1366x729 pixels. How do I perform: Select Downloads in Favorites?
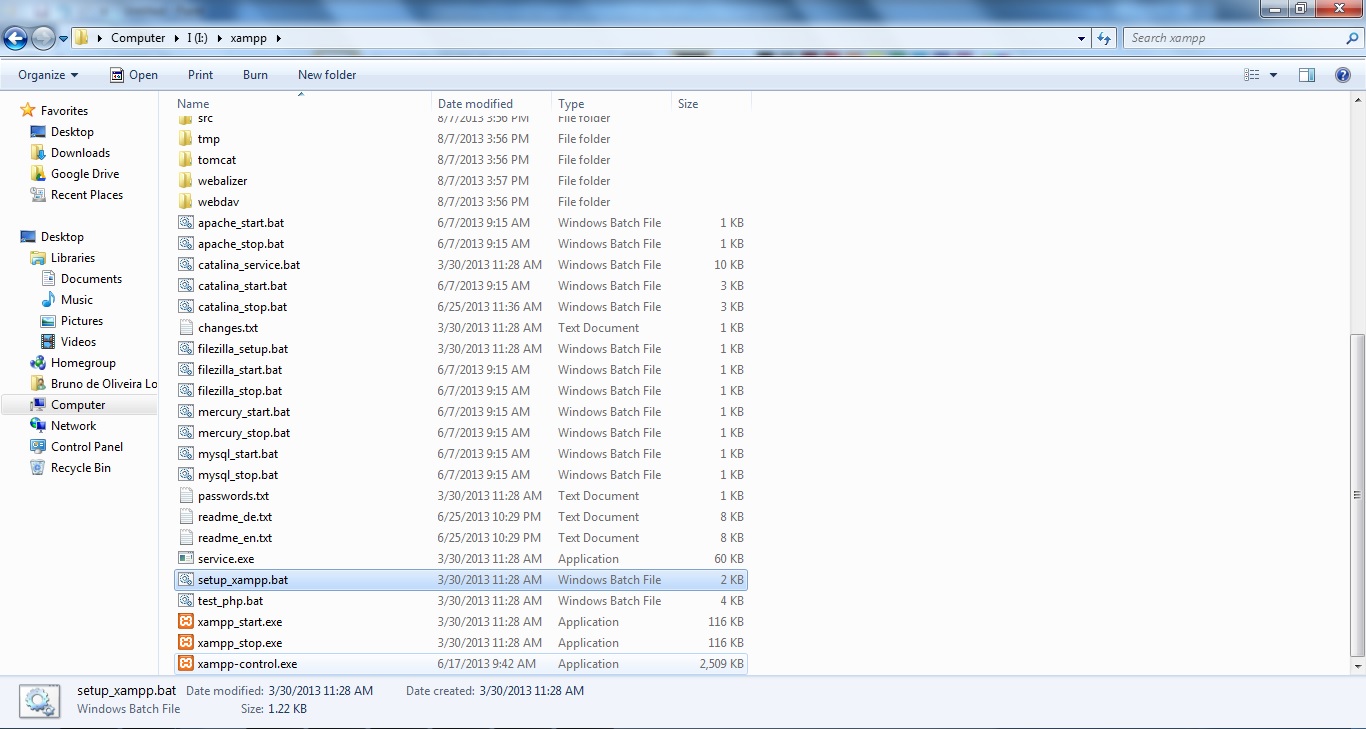click(80, 153)
